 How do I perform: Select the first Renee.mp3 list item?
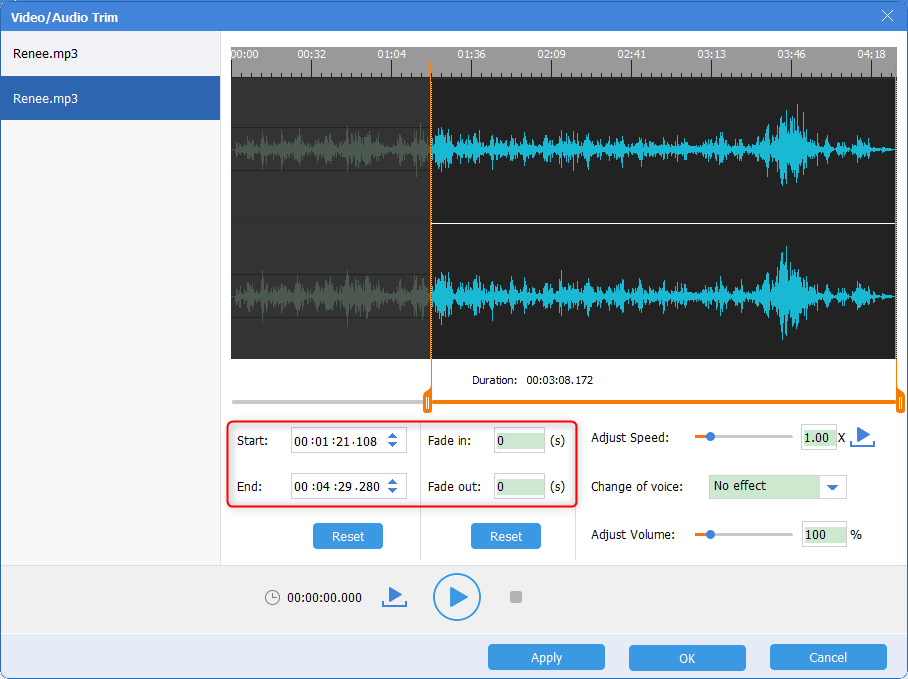tap(110, 53)
